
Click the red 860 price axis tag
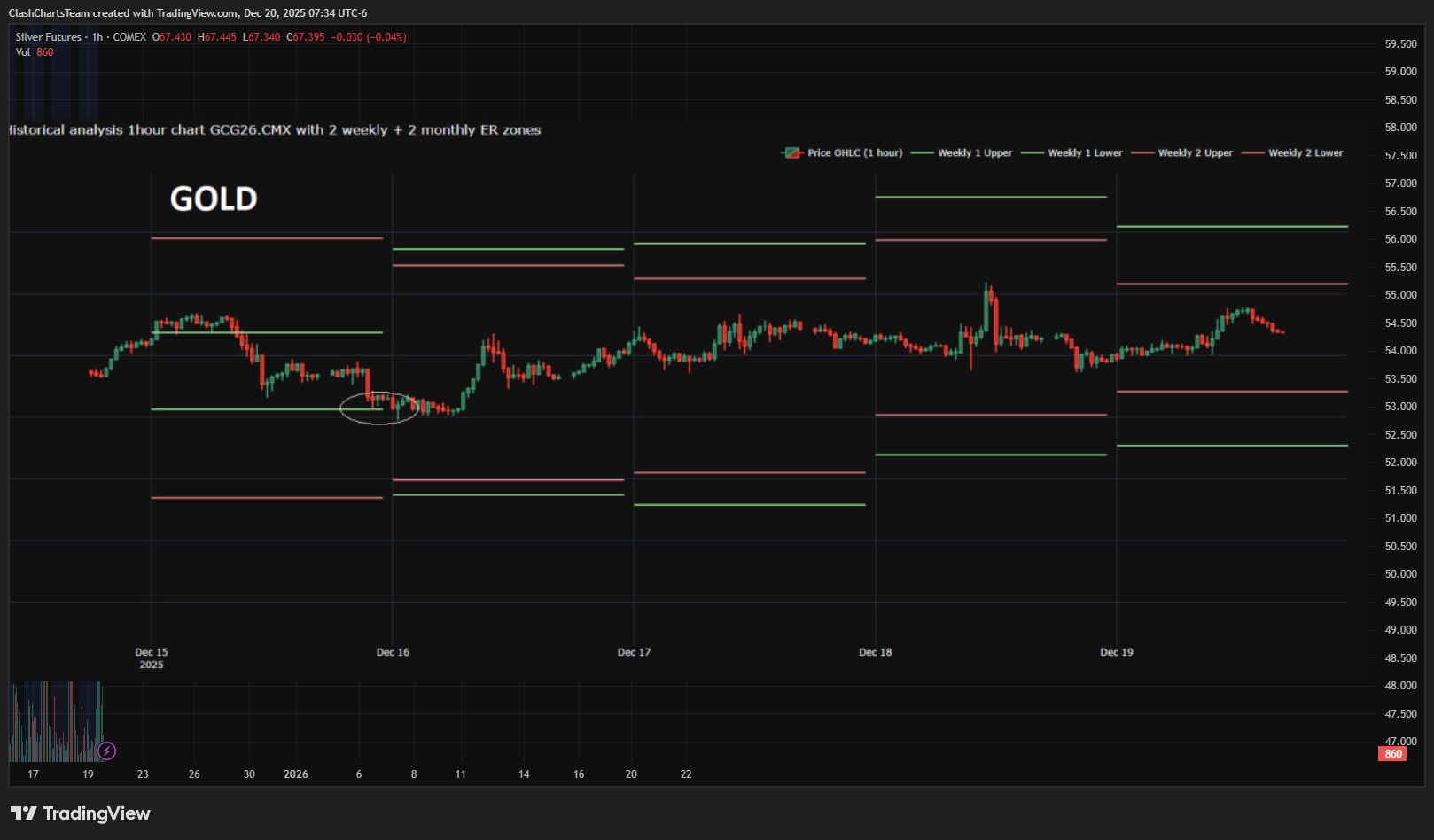(1393, 754)
